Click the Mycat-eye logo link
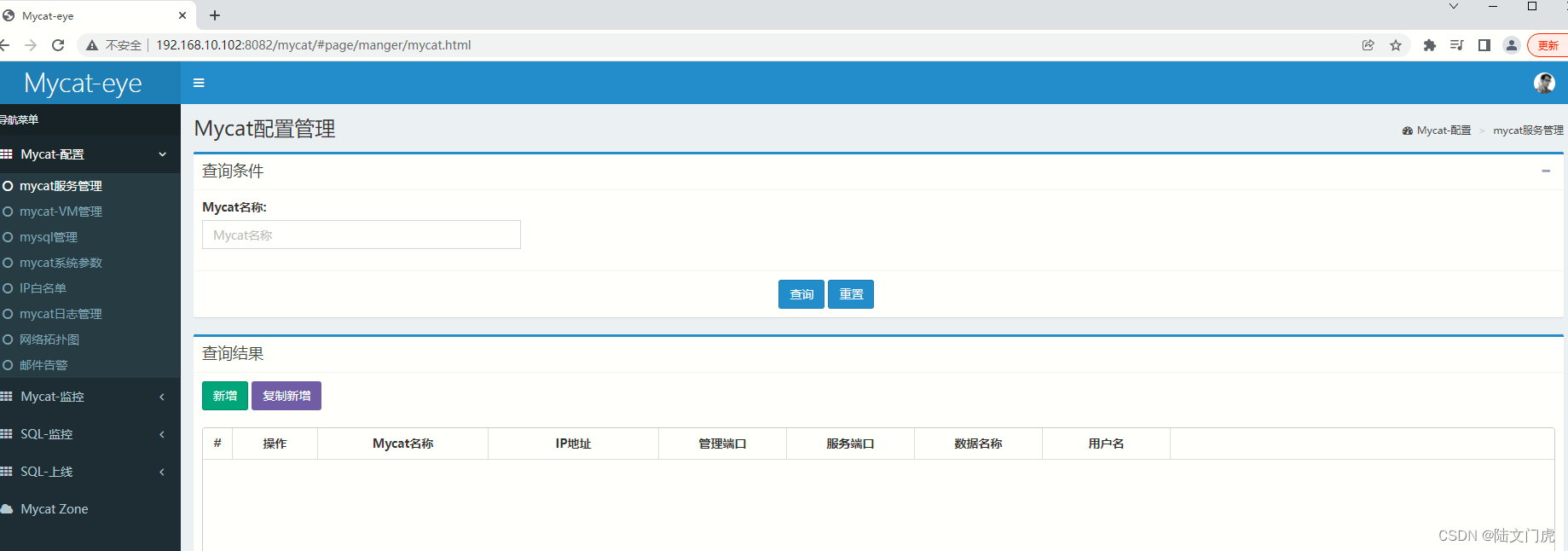This screenshot has height=551, width=1568. point(84,83)
